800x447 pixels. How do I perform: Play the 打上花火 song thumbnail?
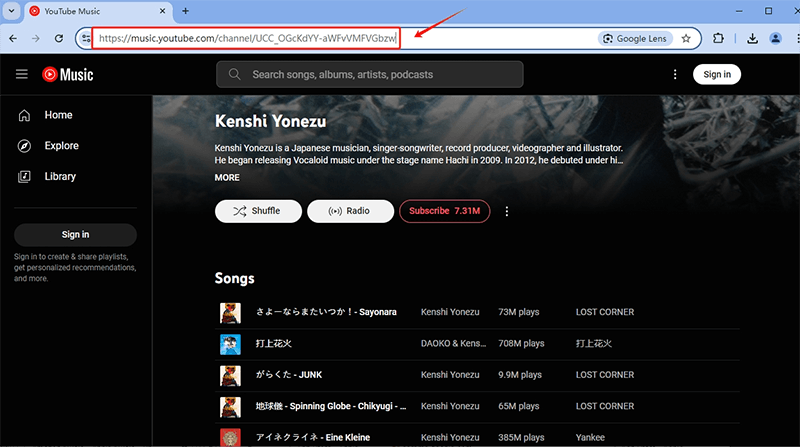point(230,344)
